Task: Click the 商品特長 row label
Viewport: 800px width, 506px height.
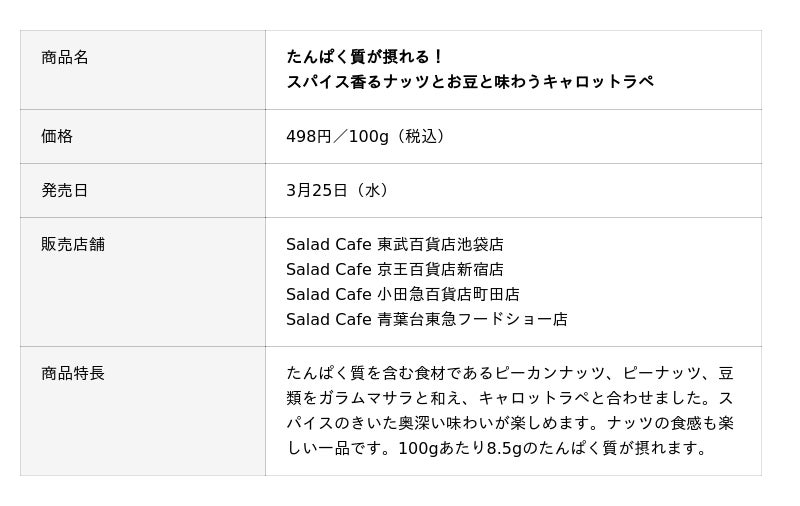Action: click(73, 374)
